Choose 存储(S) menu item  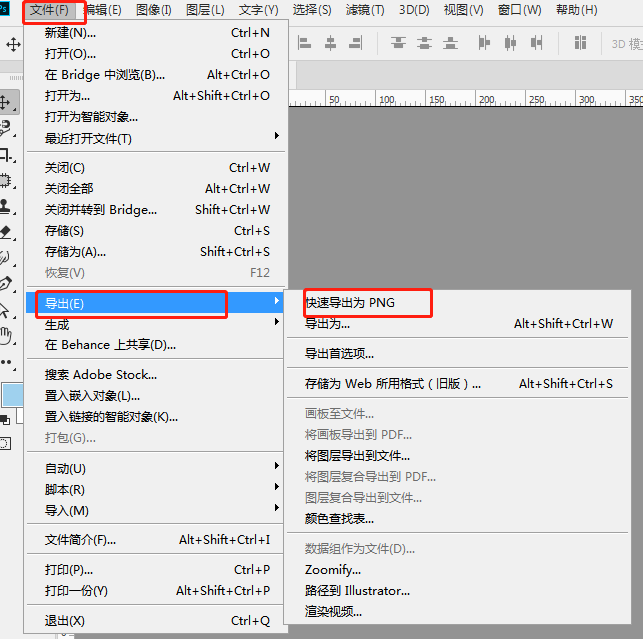(155, 230)
